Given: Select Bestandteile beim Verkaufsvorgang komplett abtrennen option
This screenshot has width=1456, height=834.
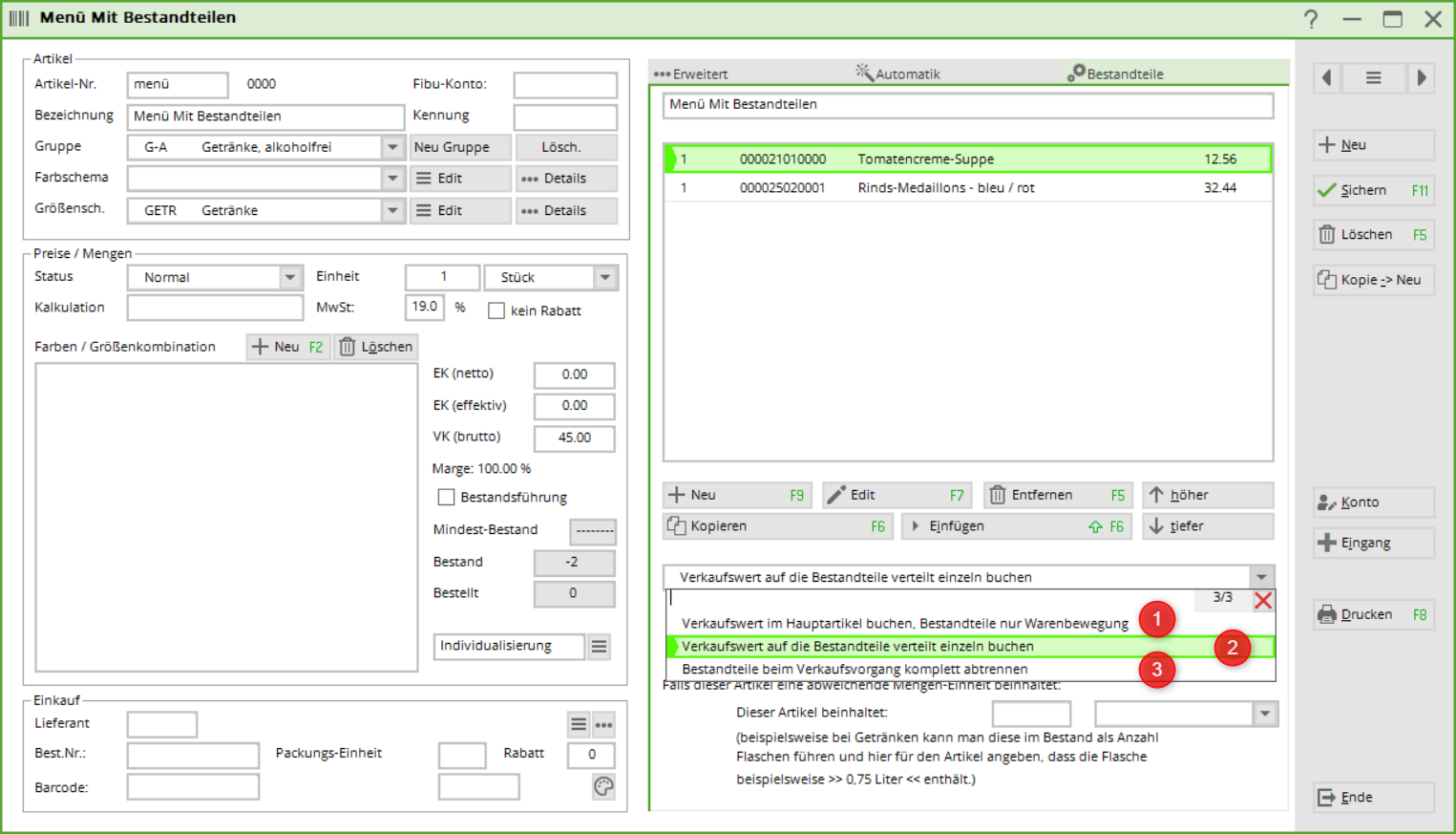Looking at the screenshot, I should click(855, 669).
